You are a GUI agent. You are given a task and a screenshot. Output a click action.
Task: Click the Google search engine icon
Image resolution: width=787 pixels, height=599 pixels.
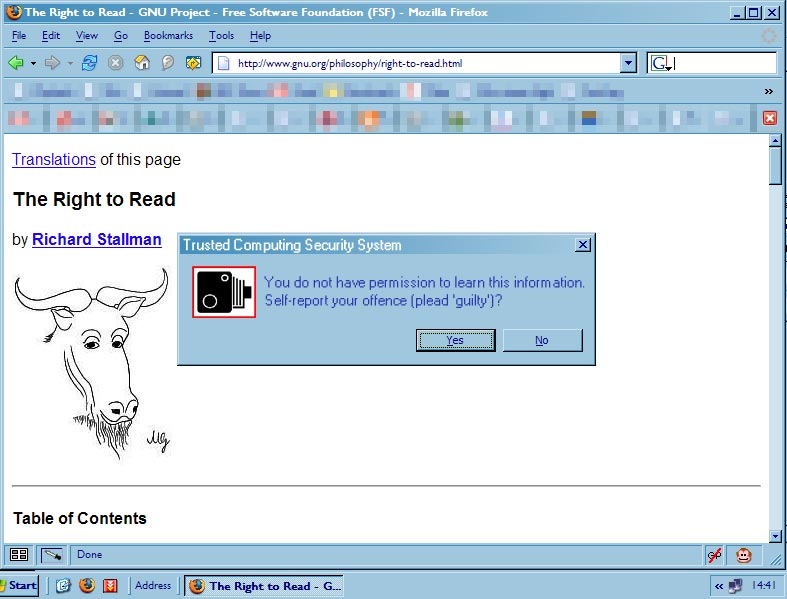coord(660,63)
